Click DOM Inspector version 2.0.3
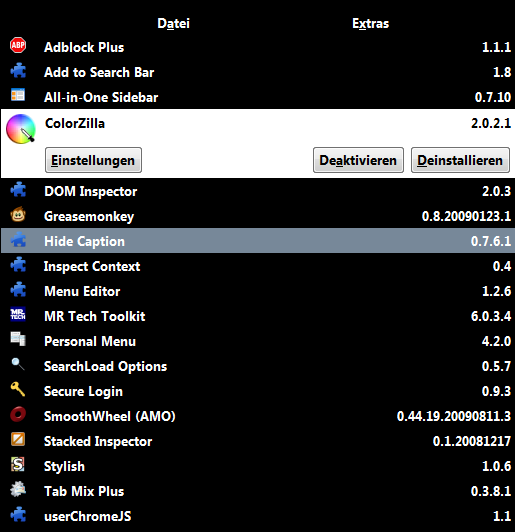This screenshot has height=532, width=515. click(x=497, y=191)
